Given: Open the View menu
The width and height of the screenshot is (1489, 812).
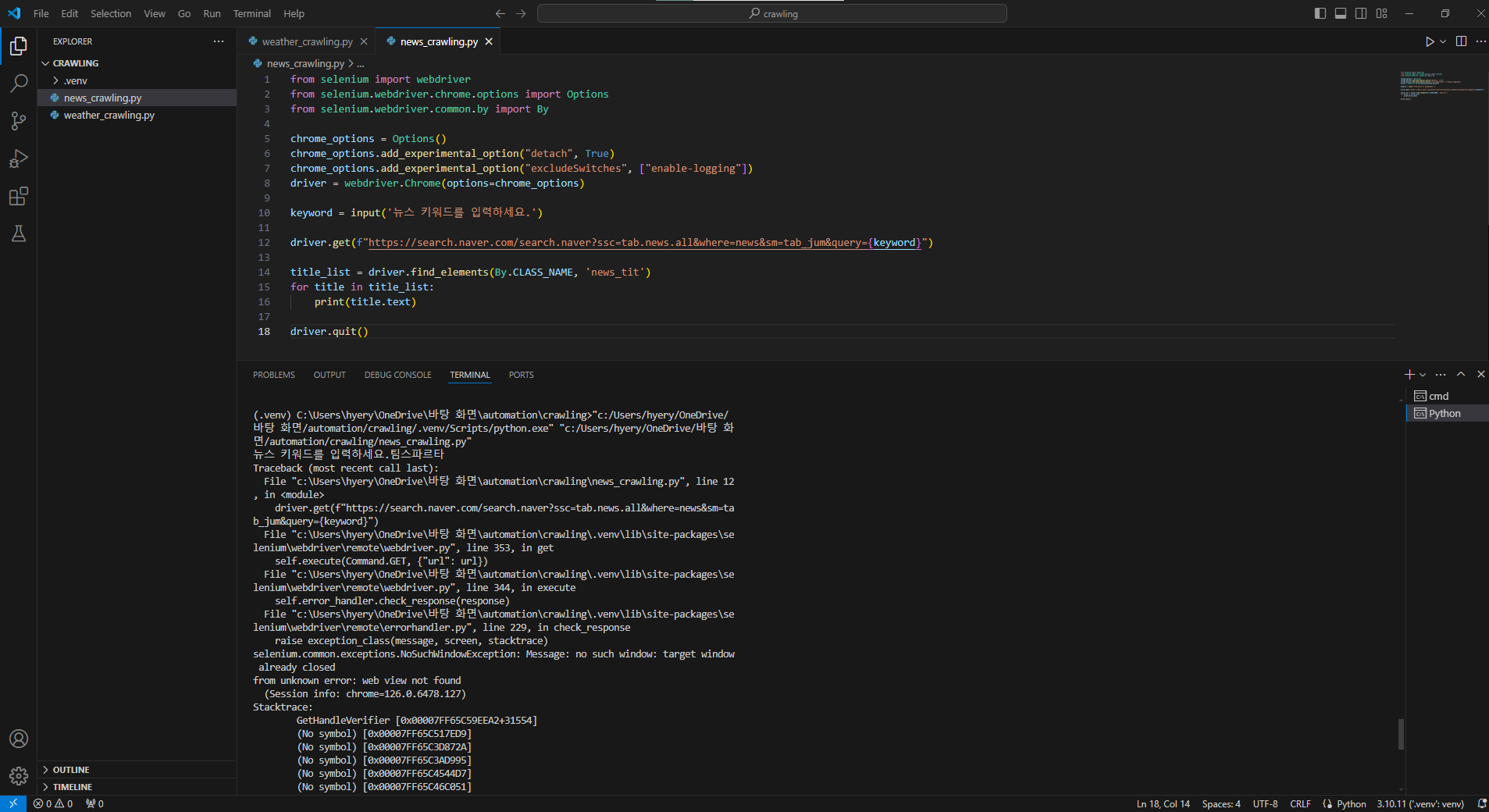Looking at the screenshot, I should (155, 13).
